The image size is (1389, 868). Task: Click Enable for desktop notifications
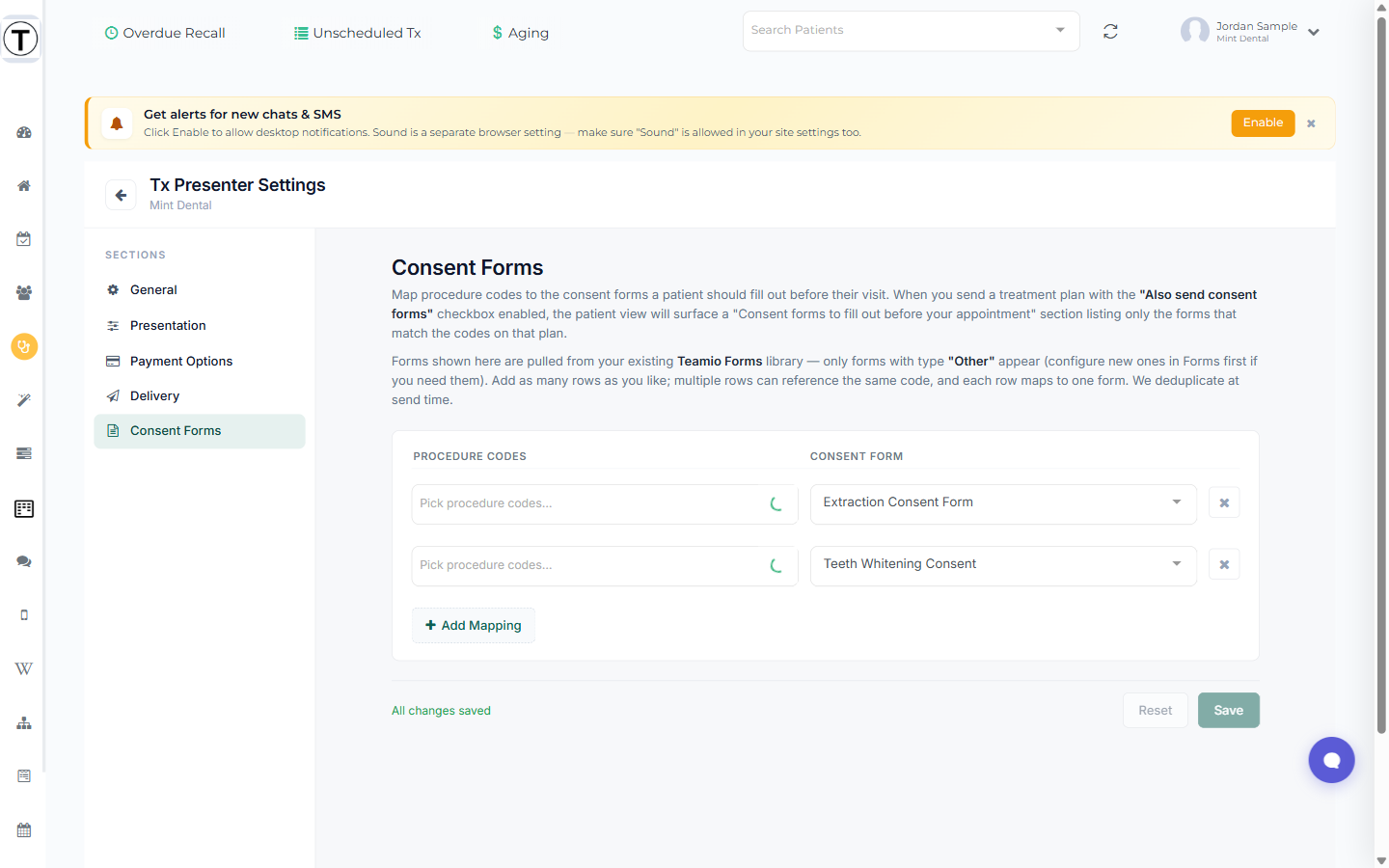pos(1263,122)
